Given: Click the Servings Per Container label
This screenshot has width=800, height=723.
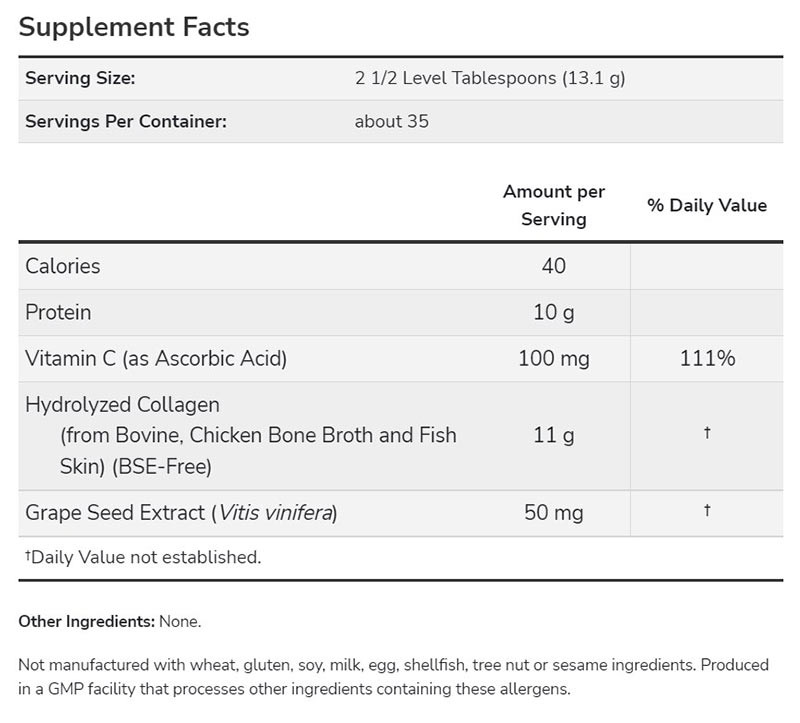Looking at the screenshot, I should pyautogui.click(x=126, y=122).
